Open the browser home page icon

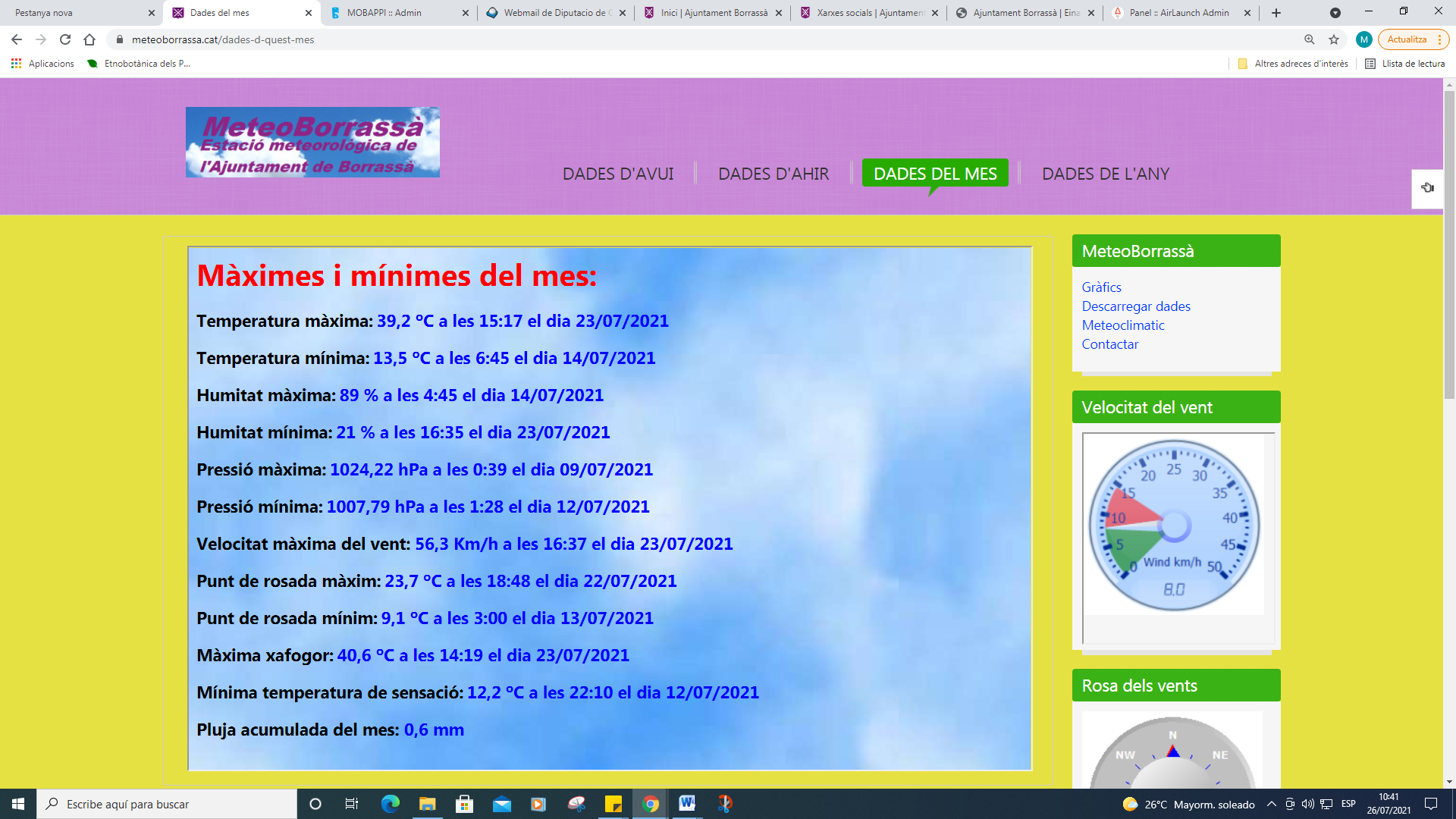(89, 39)
